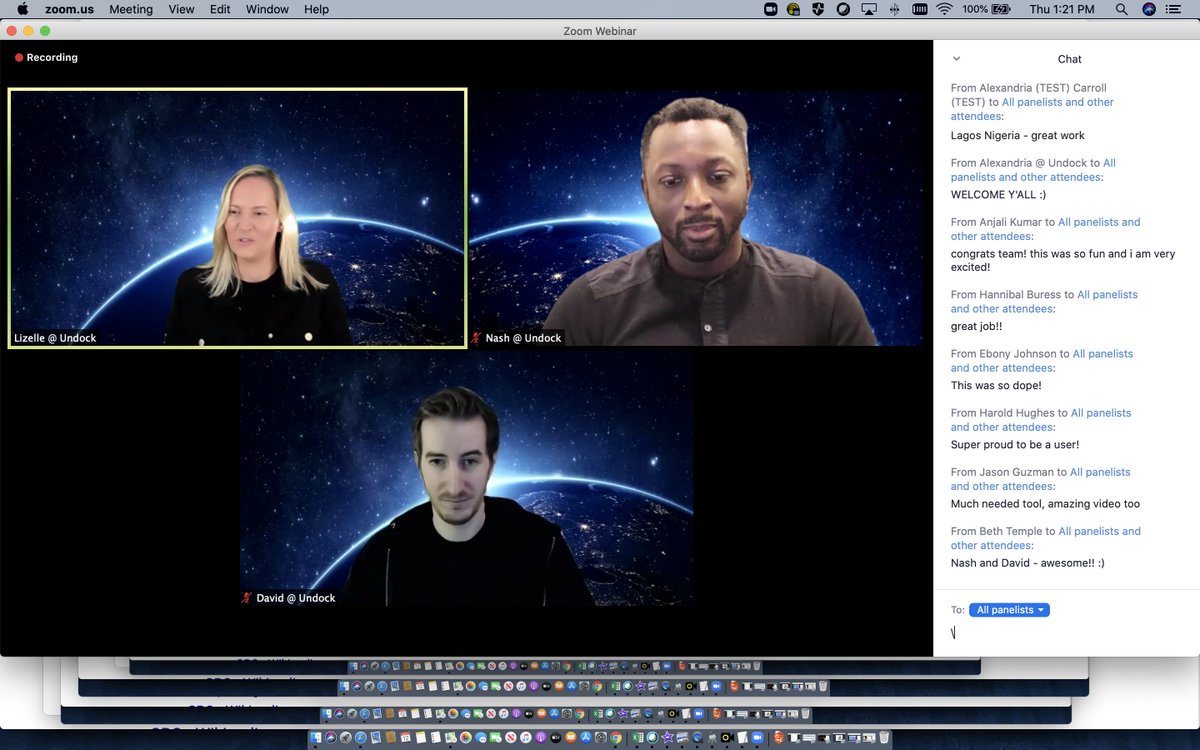Select David @ Undock video tile
The width and height of the screenshot is (1200, 750).
click(x=466, y=478)
